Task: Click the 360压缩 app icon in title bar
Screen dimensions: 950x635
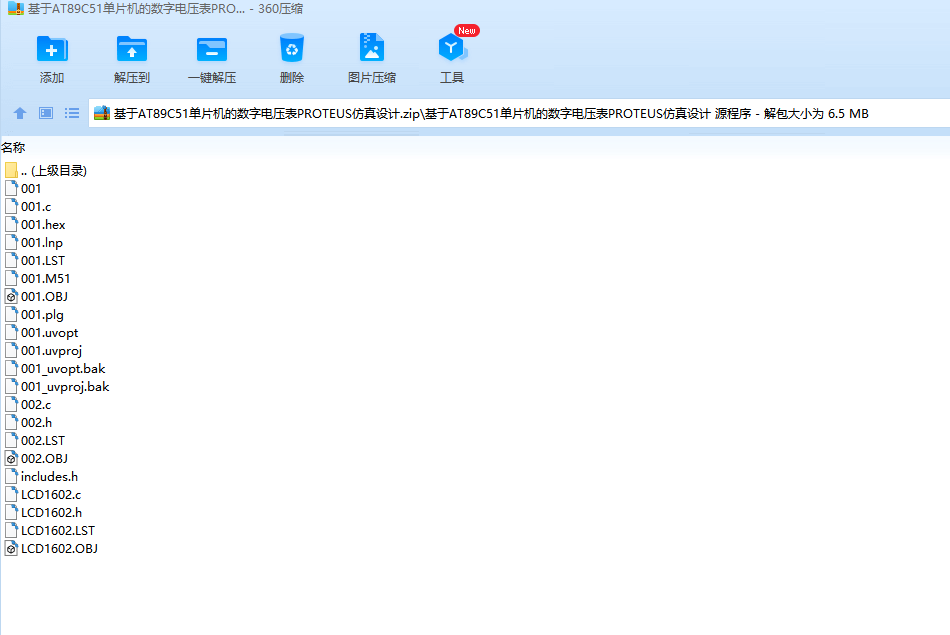Action: (15, 8)
